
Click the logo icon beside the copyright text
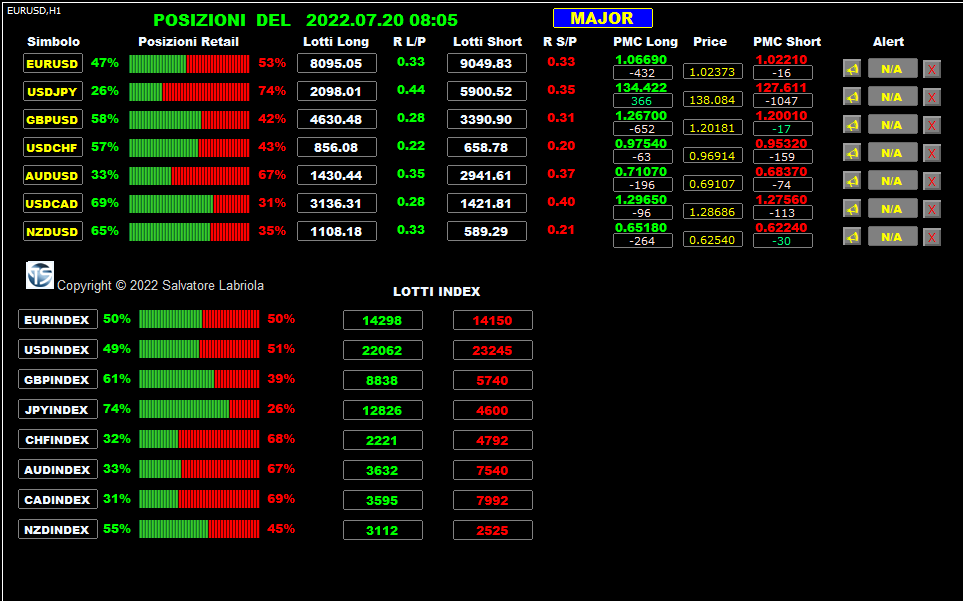coord(40,274)
